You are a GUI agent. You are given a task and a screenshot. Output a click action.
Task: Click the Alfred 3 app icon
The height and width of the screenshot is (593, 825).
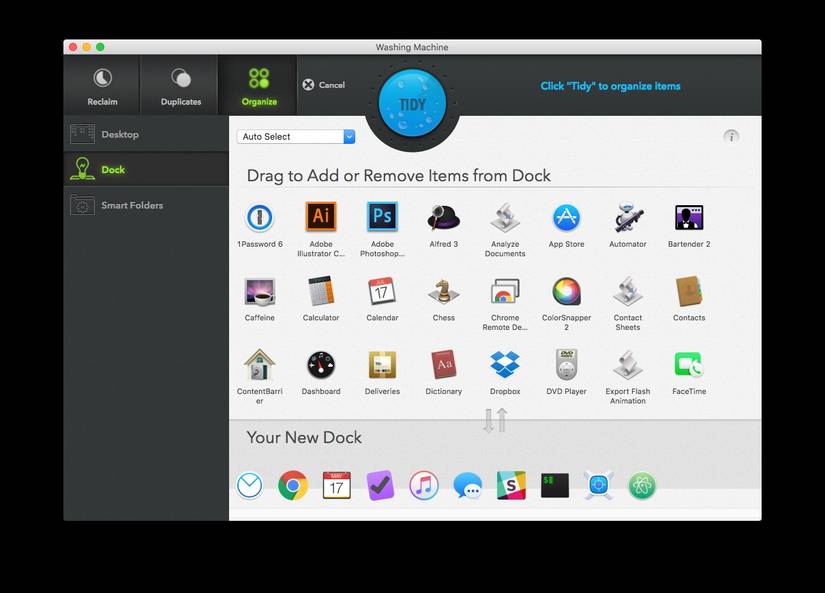[443, 219]
